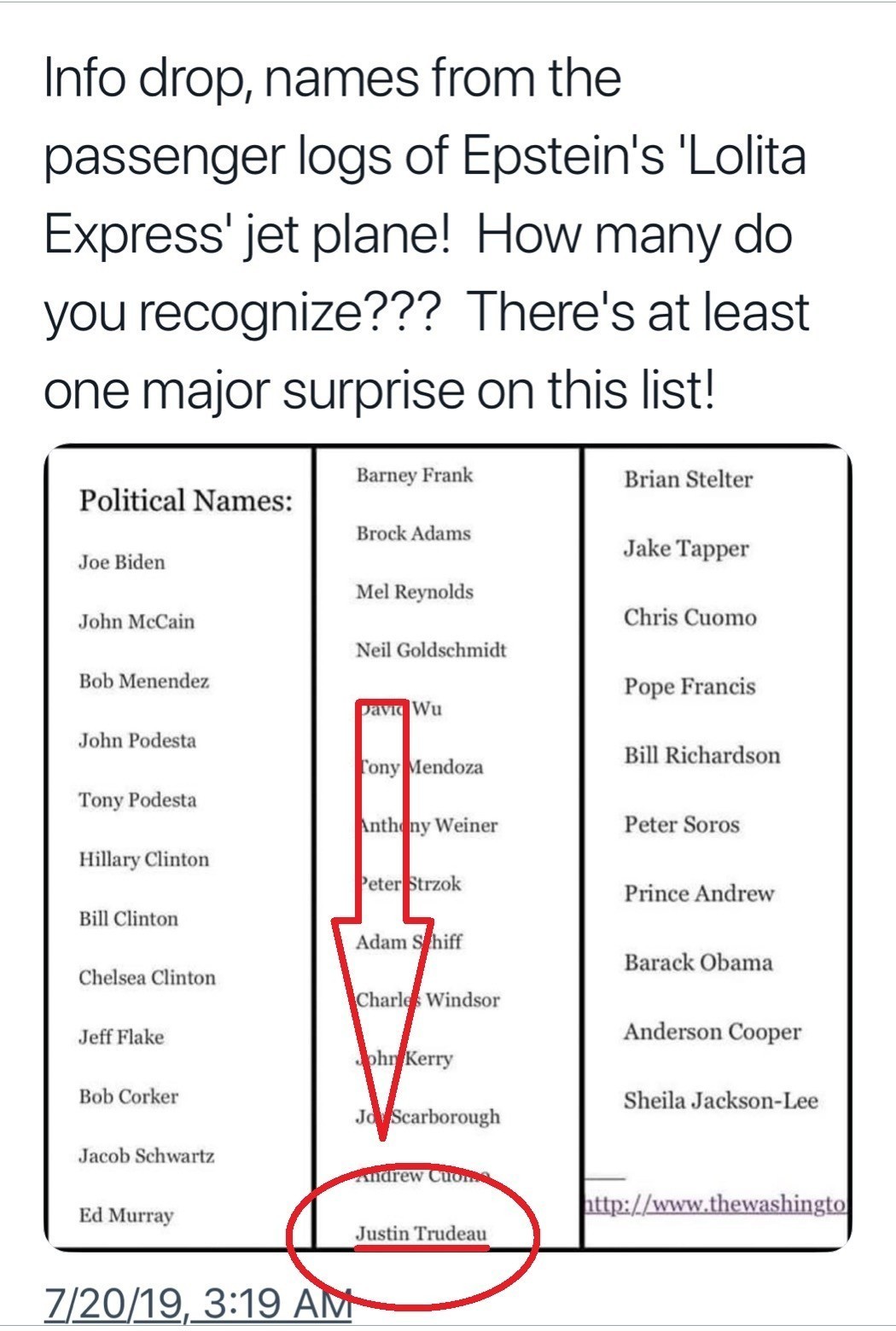Image resolution: width=896 pixels, height=1331 pixels.
Task: Click the name Barney Frank
Action: click(414, 475)
